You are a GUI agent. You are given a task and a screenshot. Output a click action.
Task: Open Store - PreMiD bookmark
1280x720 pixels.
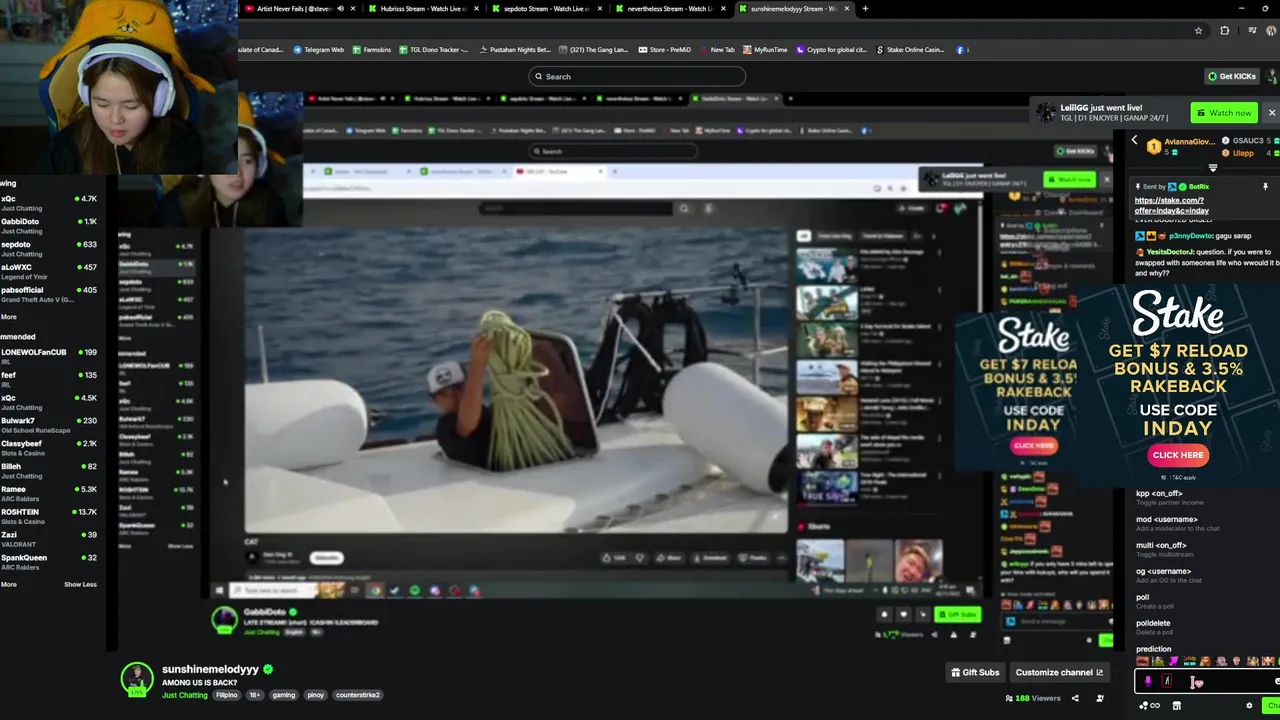663,50
